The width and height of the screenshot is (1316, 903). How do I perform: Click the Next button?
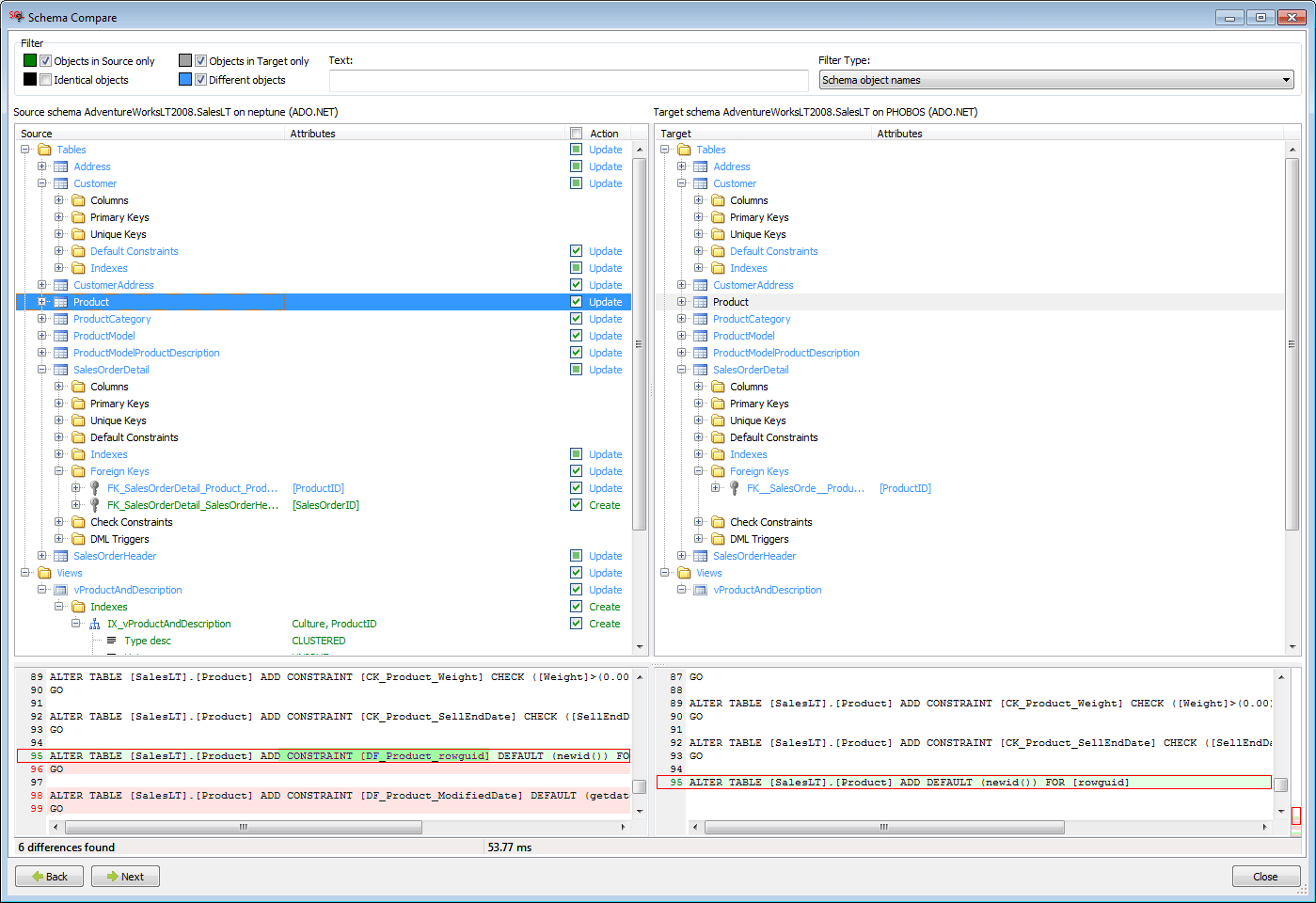pyautogui.click(x=125, y=876)
